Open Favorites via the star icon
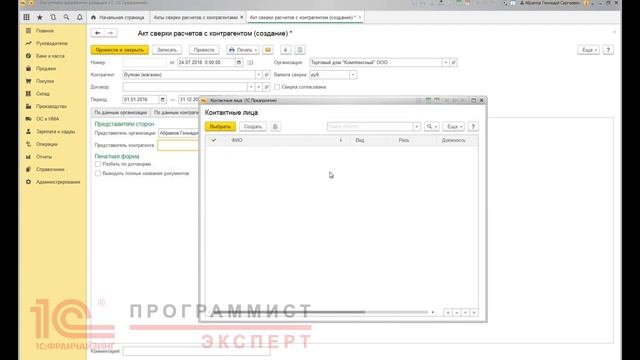 (x=40, y=17)
